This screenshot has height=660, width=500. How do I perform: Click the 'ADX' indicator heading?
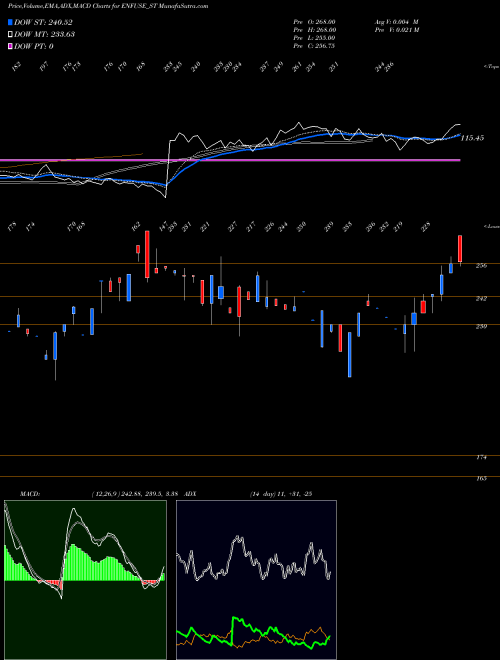pyautogui.click(x=191, y=494)
